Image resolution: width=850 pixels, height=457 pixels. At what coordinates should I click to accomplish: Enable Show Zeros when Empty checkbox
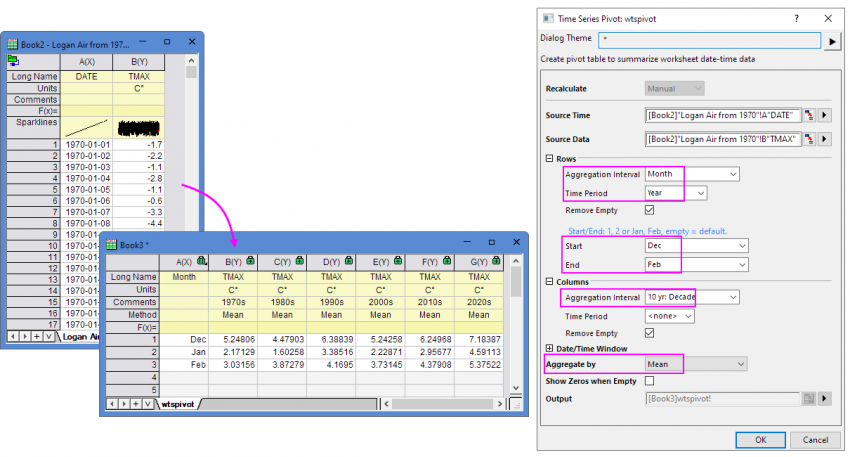click(x=650, y=381)
